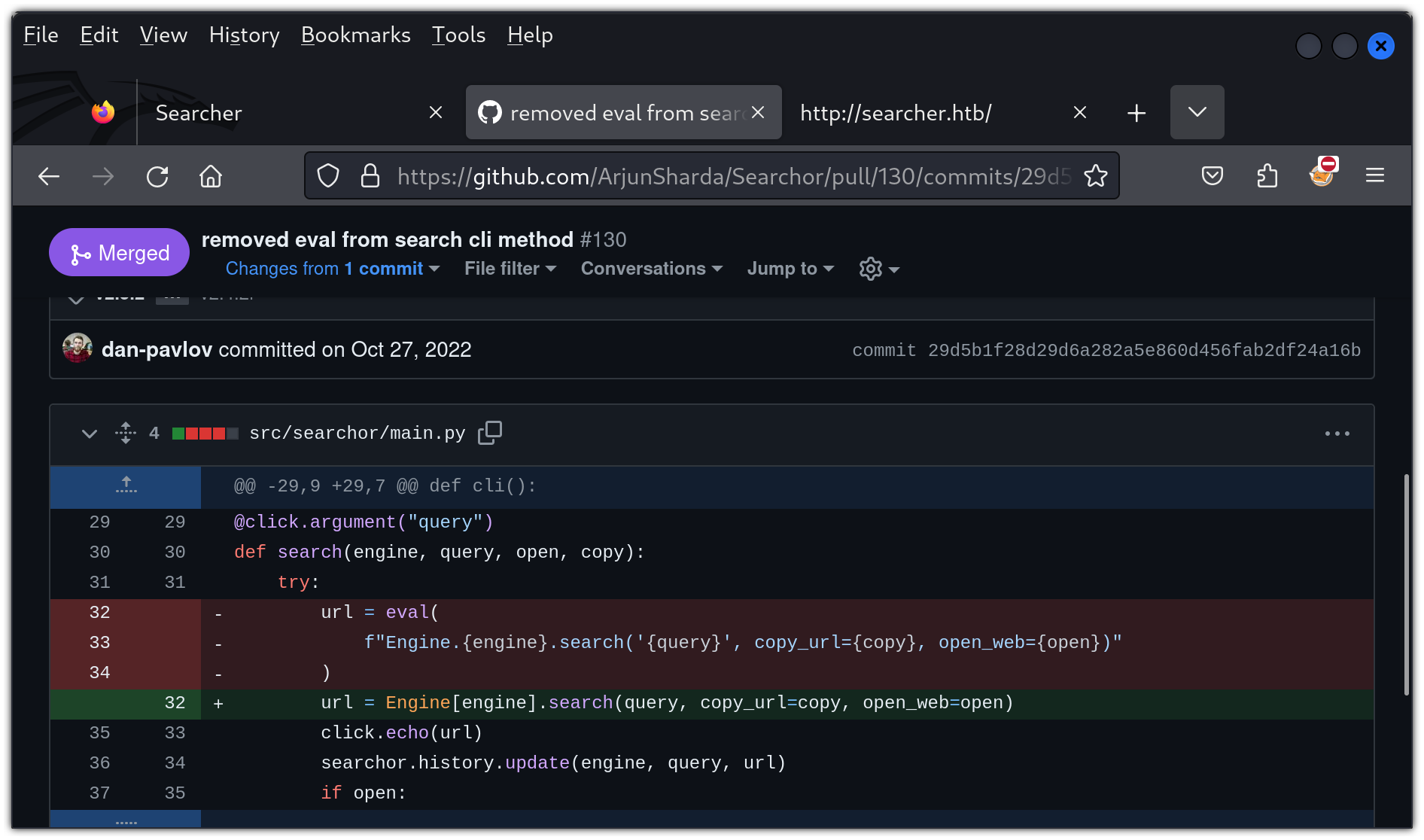
Task: Open the Firefox hamburger application menu
Action: [x=1374, y=176]
